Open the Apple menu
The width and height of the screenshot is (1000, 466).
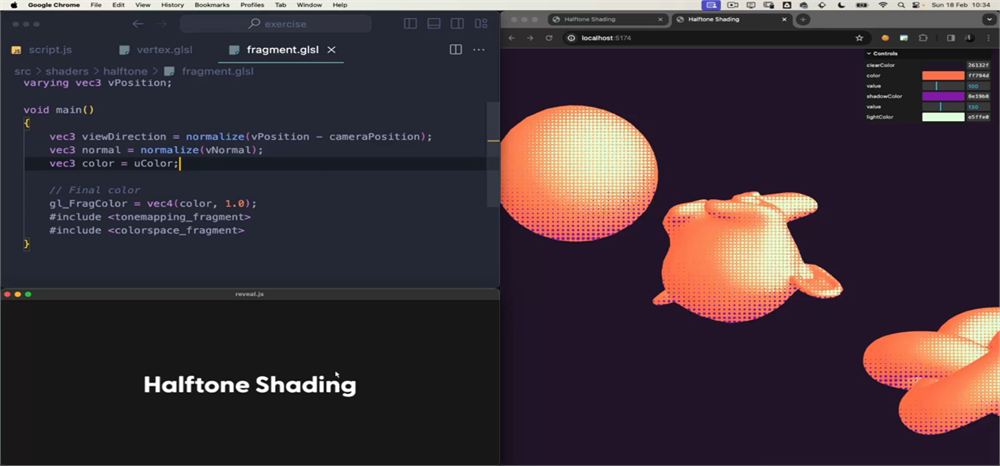pyautogui.click(x=14, y=4)
